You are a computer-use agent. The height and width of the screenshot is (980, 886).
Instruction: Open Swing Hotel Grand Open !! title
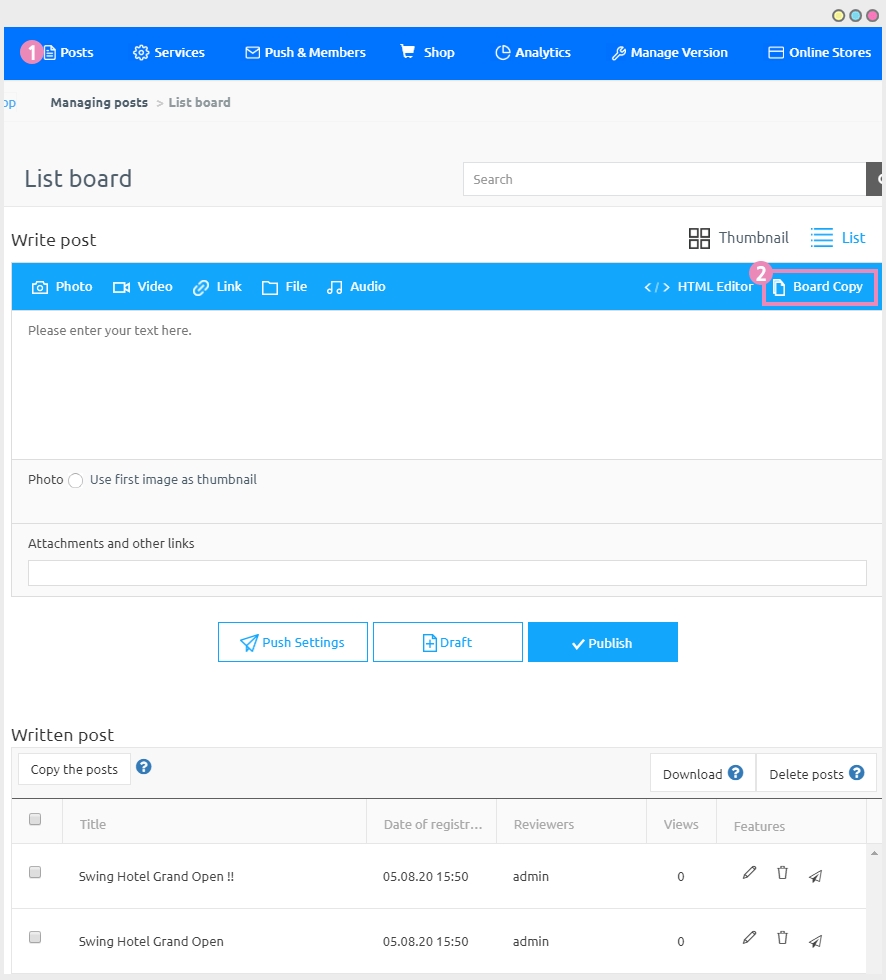[x=156, y=877]
